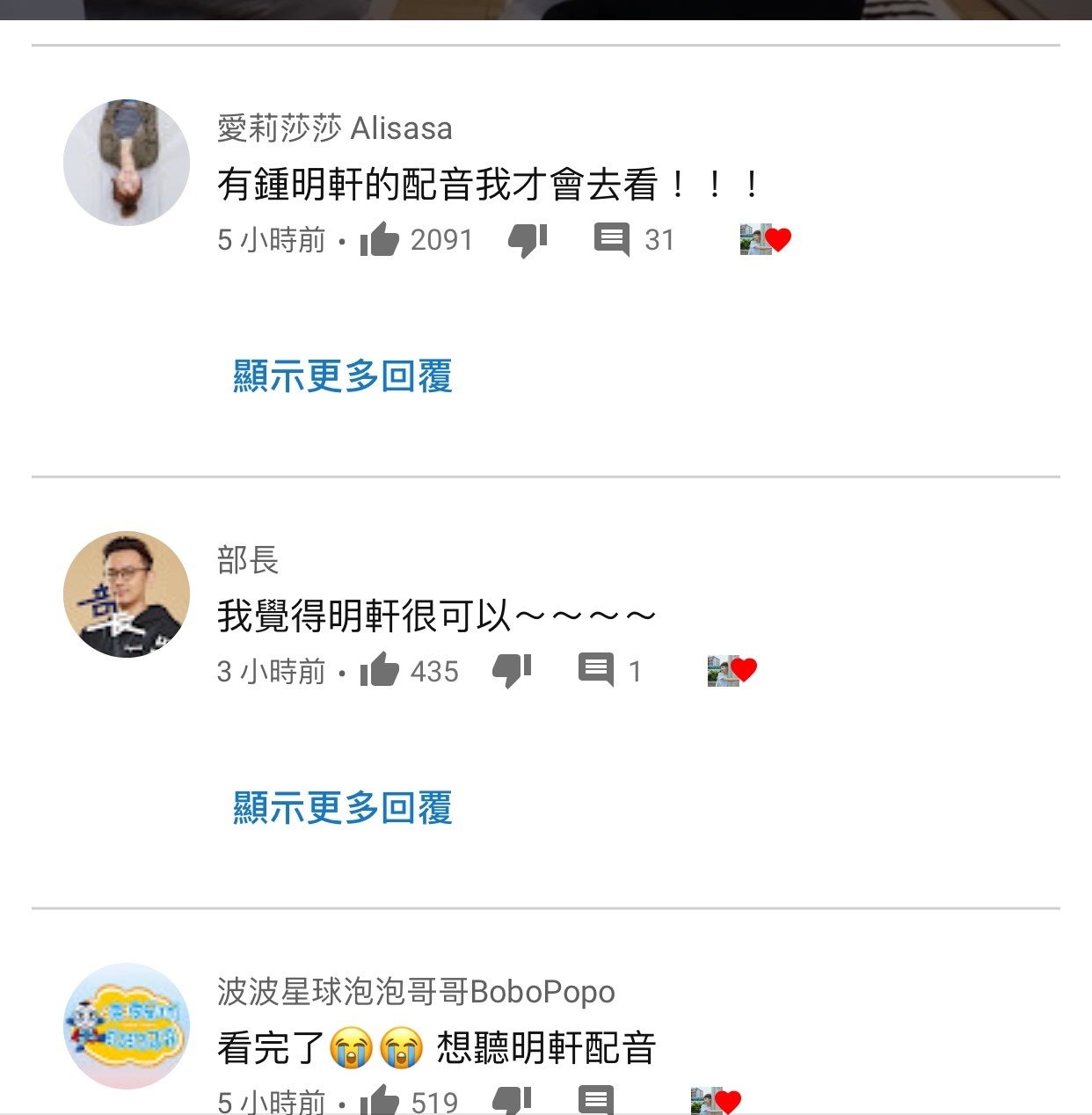Open 愛莉莎莎 Alisasa profile avatar
The height and width of the screenshot is (1115, 1092).
click(127, 163)
